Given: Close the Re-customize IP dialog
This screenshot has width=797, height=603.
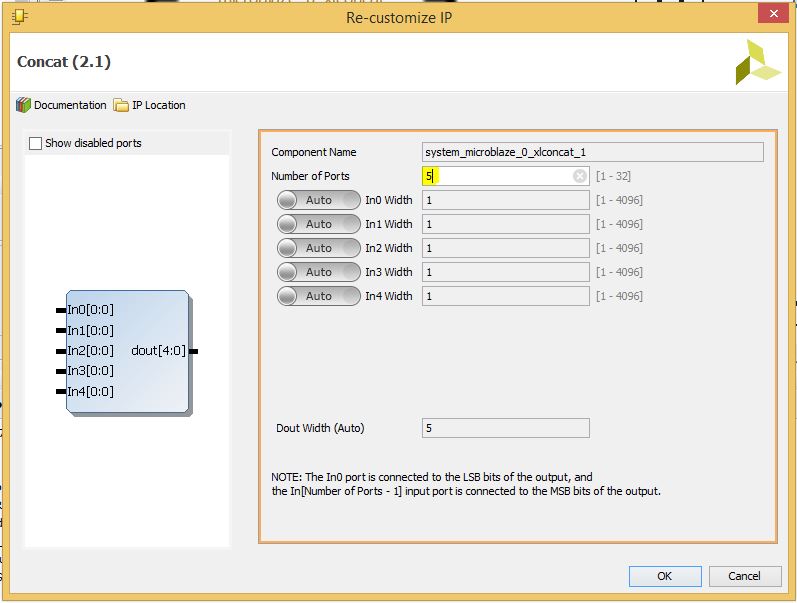Looking at the screenshot, I should (773, 14).
